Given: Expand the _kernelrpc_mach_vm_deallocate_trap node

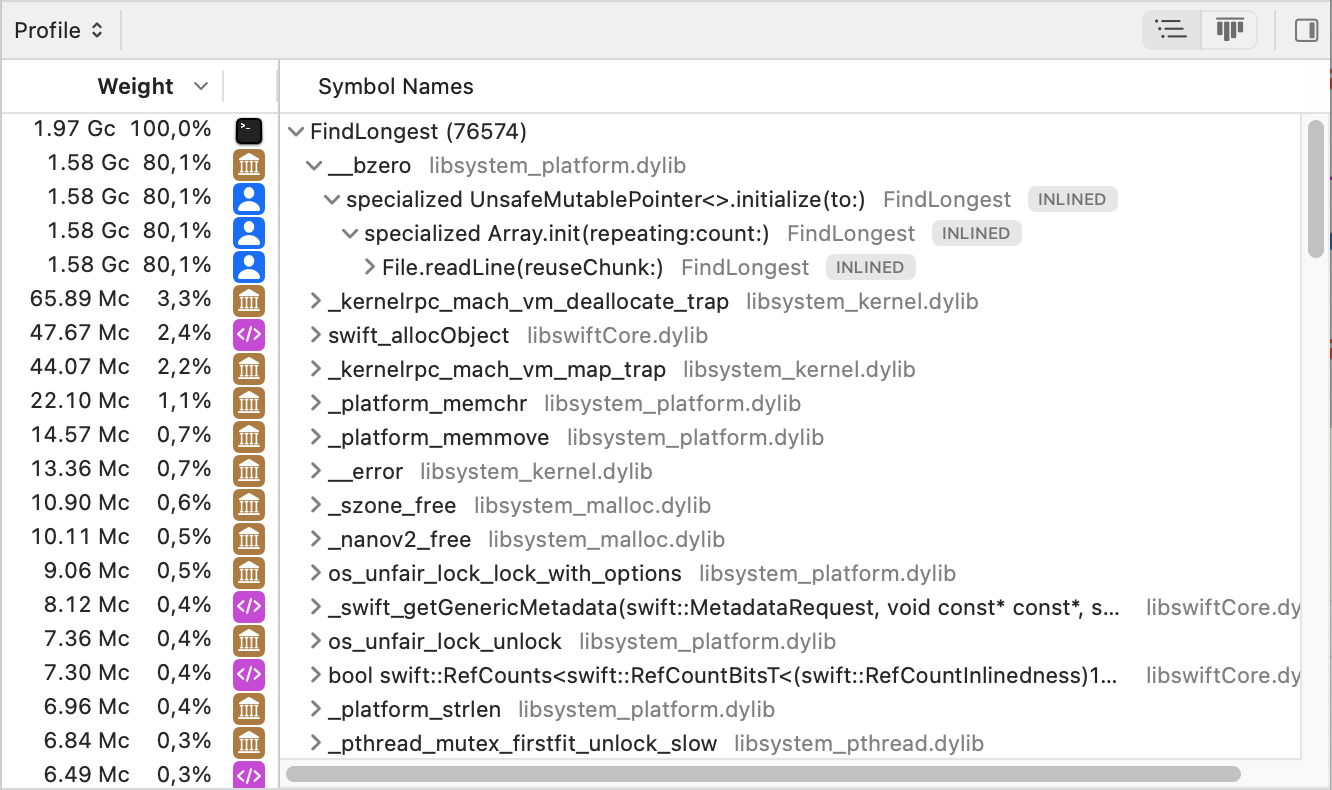Looking at the screenshot, I should [314, 301].
